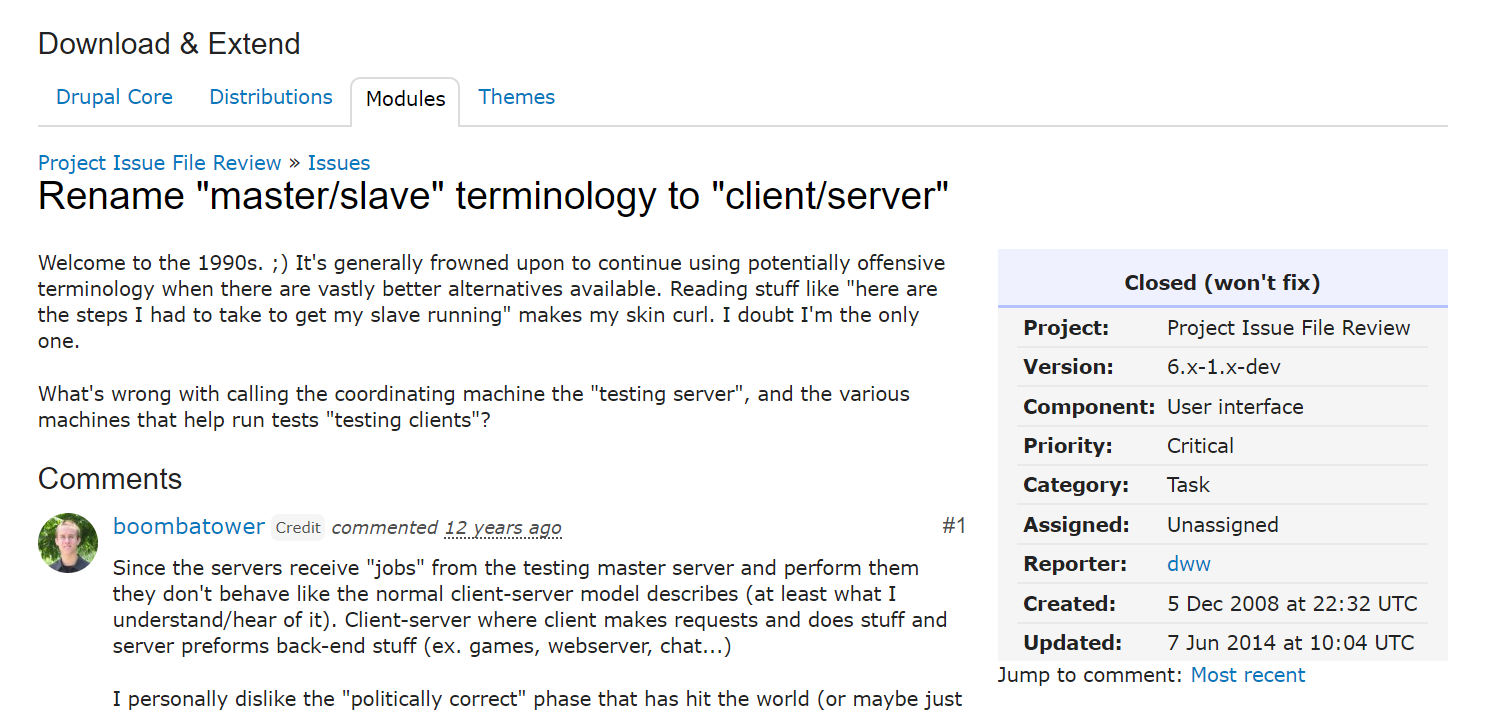This screenshot has width=1500, height=715.
Task: Click the Project value 'Project Issue File Review'
Action: coord(1288,328)
